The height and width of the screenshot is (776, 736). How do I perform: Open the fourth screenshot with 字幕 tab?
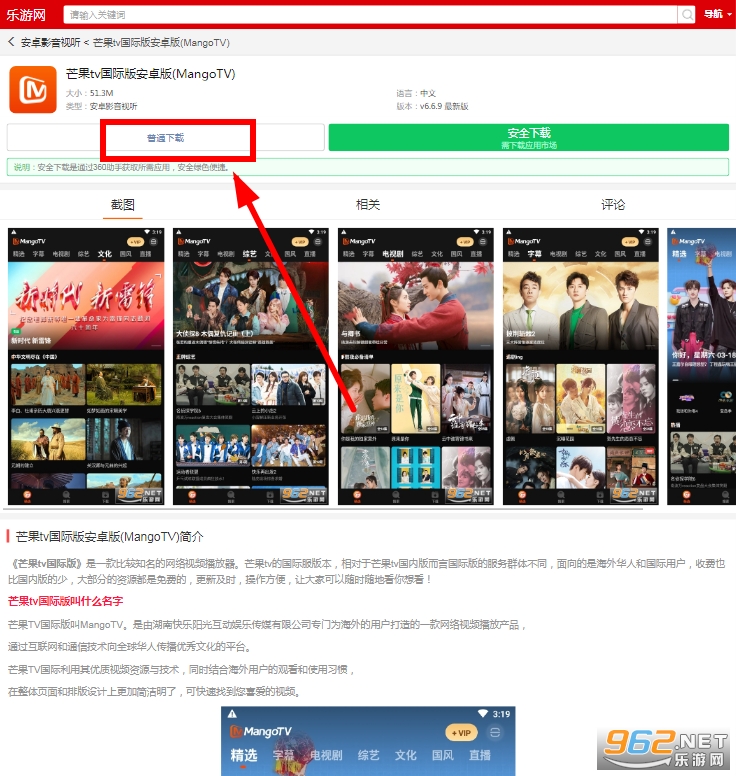click(581, 366)
